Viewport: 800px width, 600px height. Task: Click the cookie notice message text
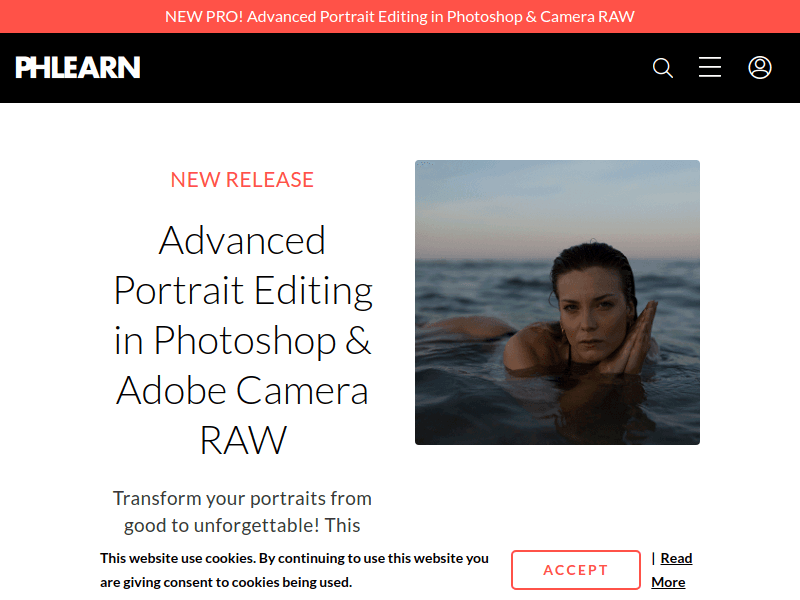coord(294,570)
